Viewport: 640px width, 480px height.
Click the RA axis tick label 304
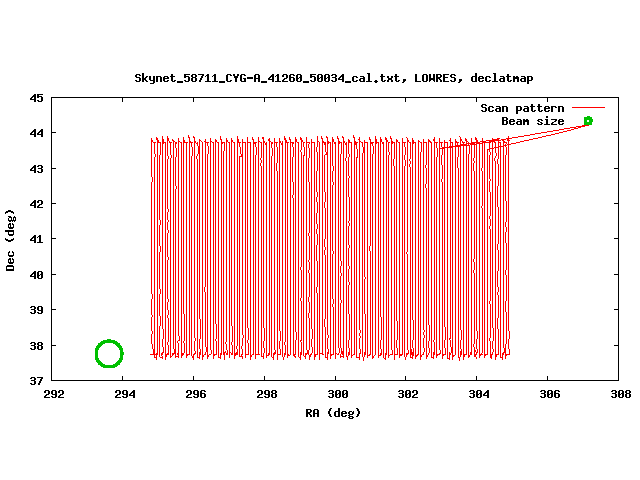point(479,394)
